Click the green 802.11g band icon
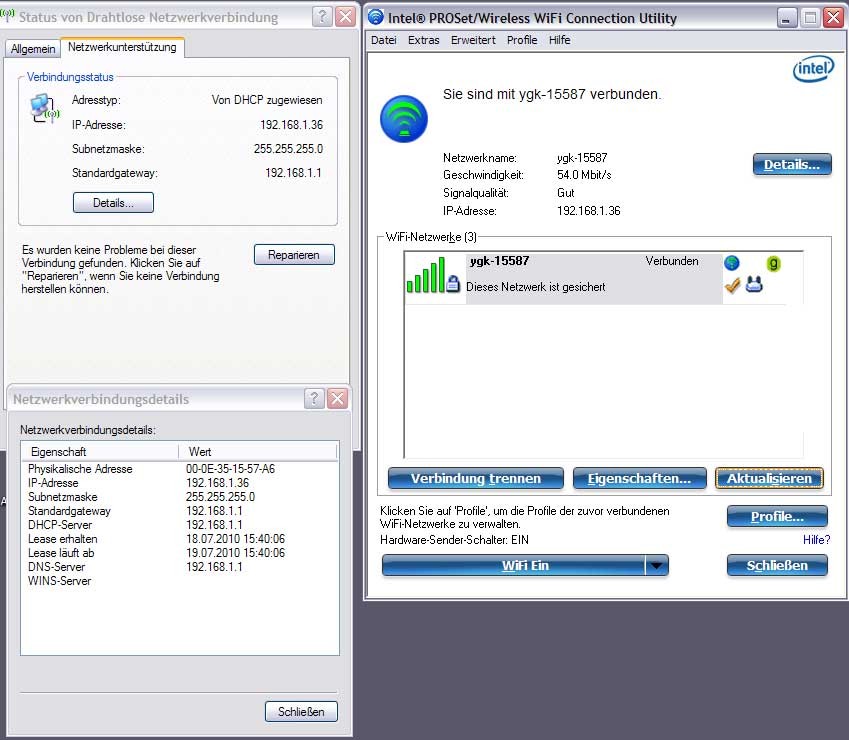Screen dimensions: 849x740 click(x=773, y=264)
